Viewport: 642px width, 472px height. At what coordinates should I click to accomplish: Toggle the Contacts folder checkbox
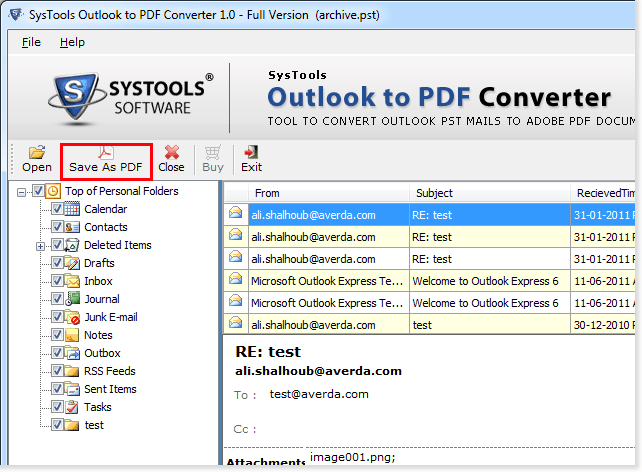tap(56, 227)
